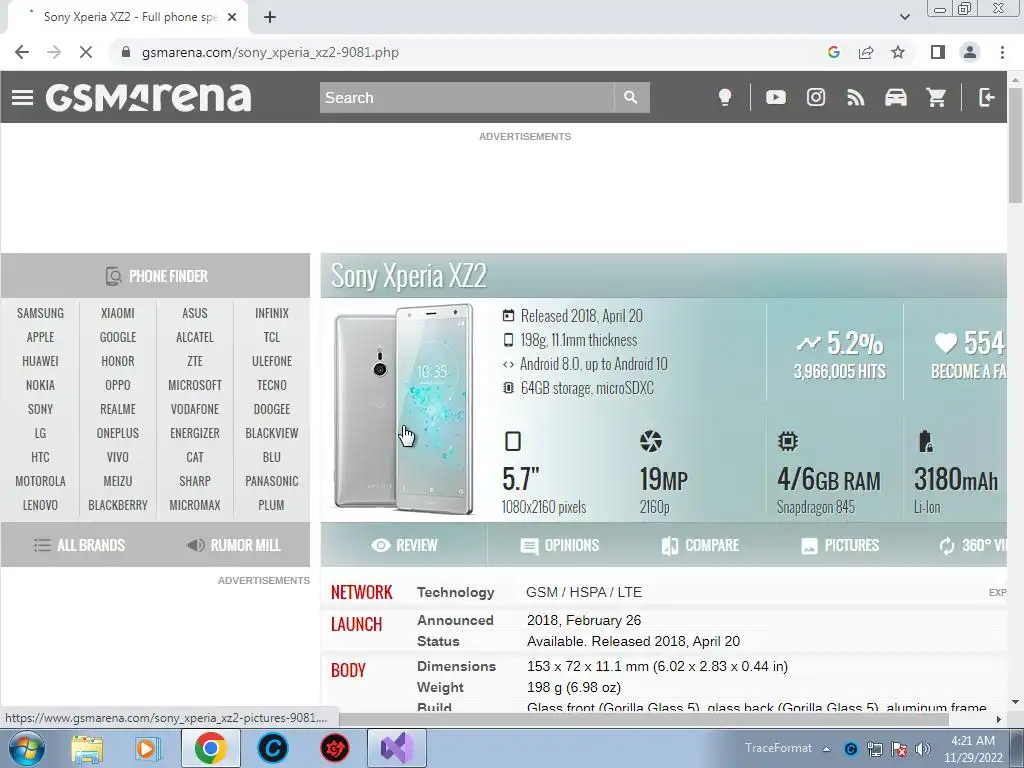Open Chrome from the taskbar
Viewport: 1024px width, 768px height.
[x=210, y=748]
